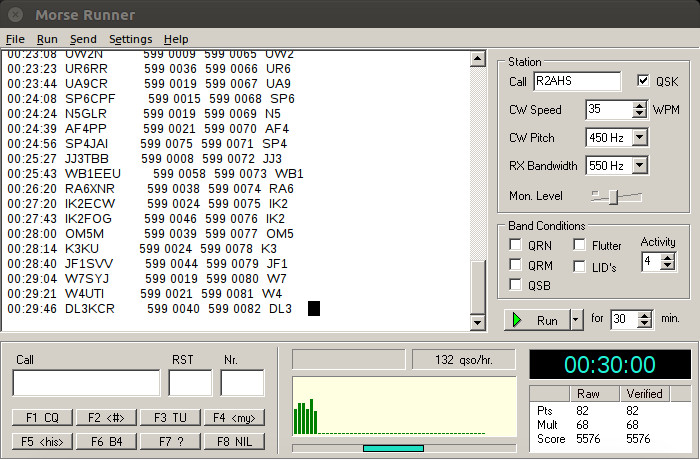Screen dimensions: 700x460
Task: Open the Send menu
Action: [83, 39]
